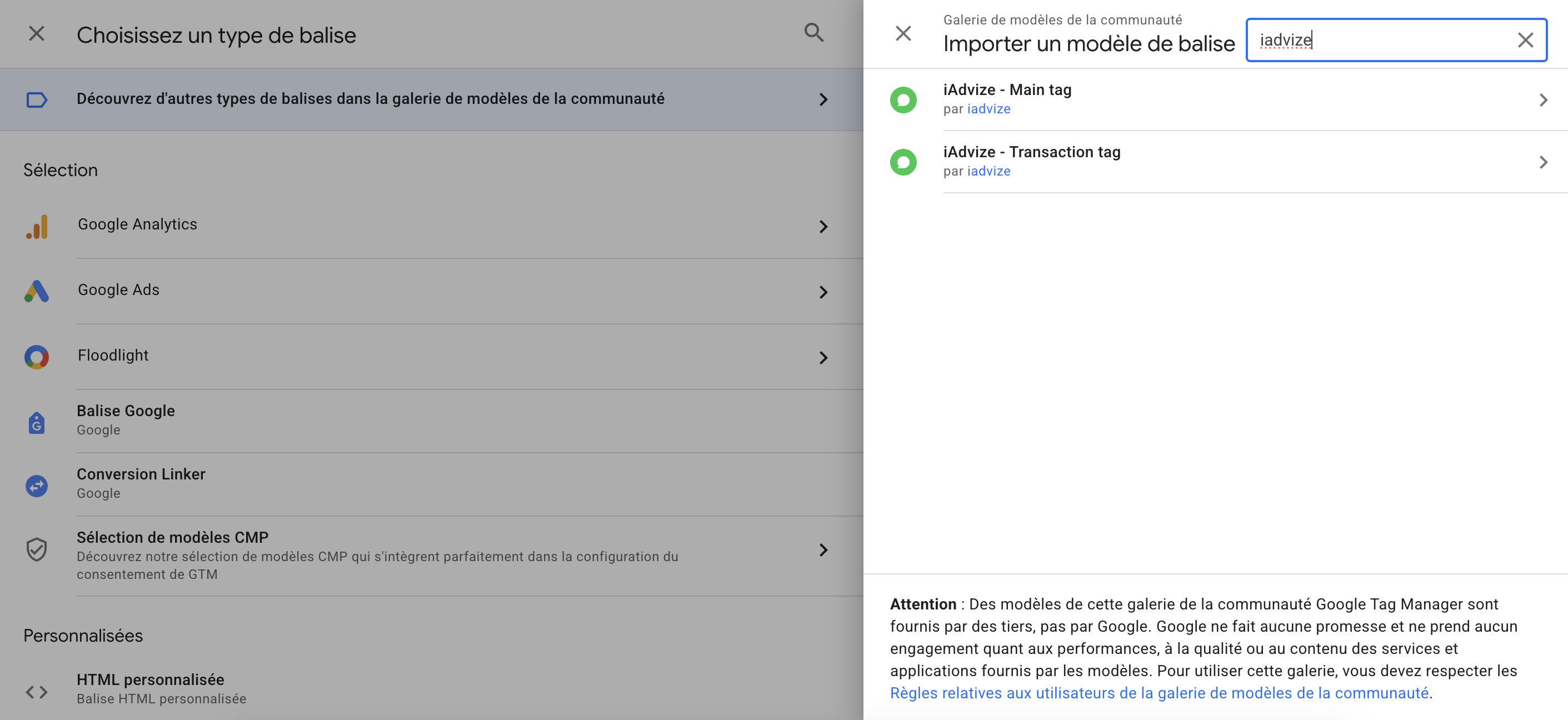Viewport: 1568px width, 720px height.
Task: Expand the CMP templates chevron
Action: pyautogui.click(x=823, y=550)
